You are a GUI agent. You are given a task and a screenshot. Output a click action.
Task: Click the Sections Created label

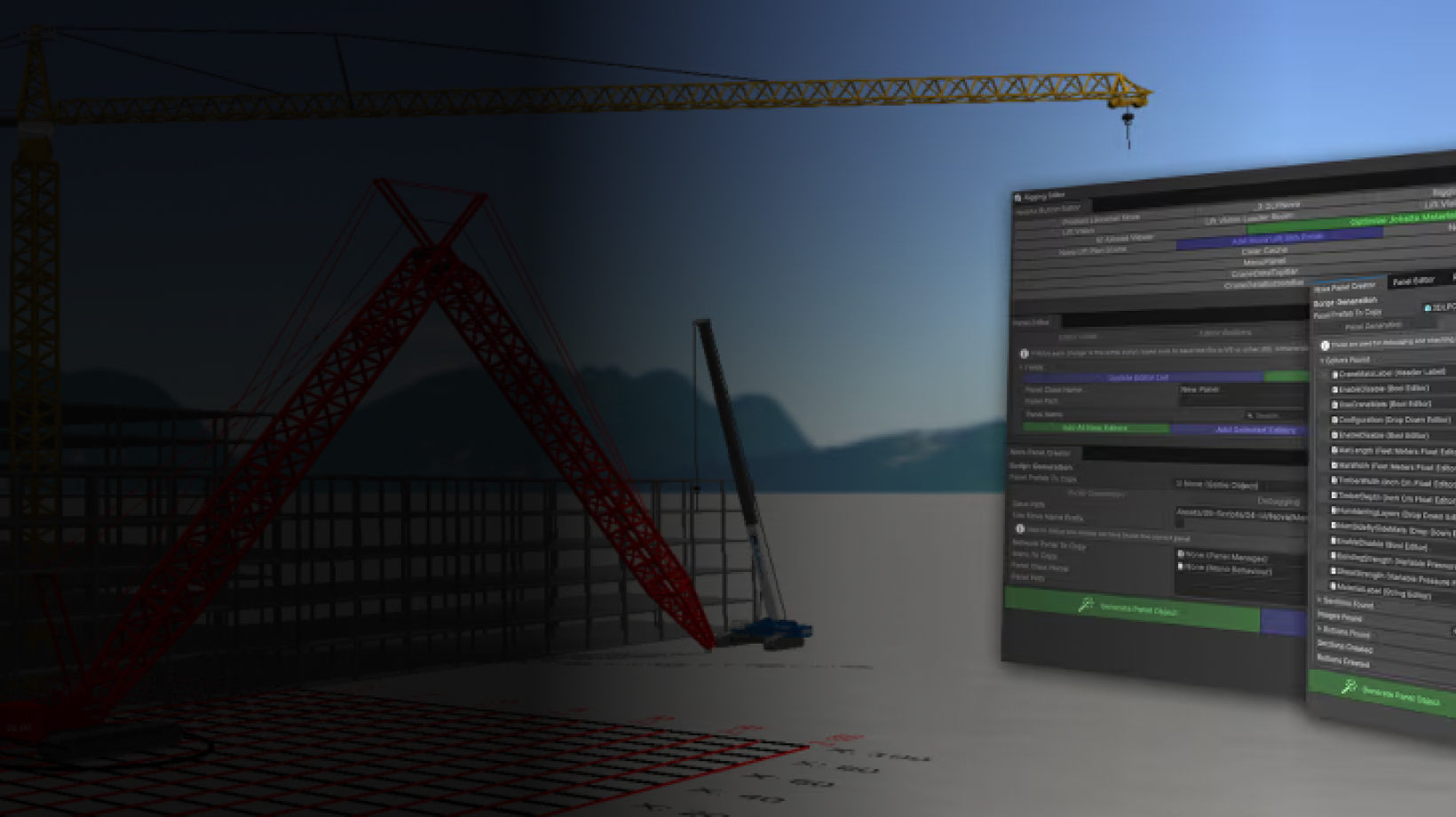1345,646
